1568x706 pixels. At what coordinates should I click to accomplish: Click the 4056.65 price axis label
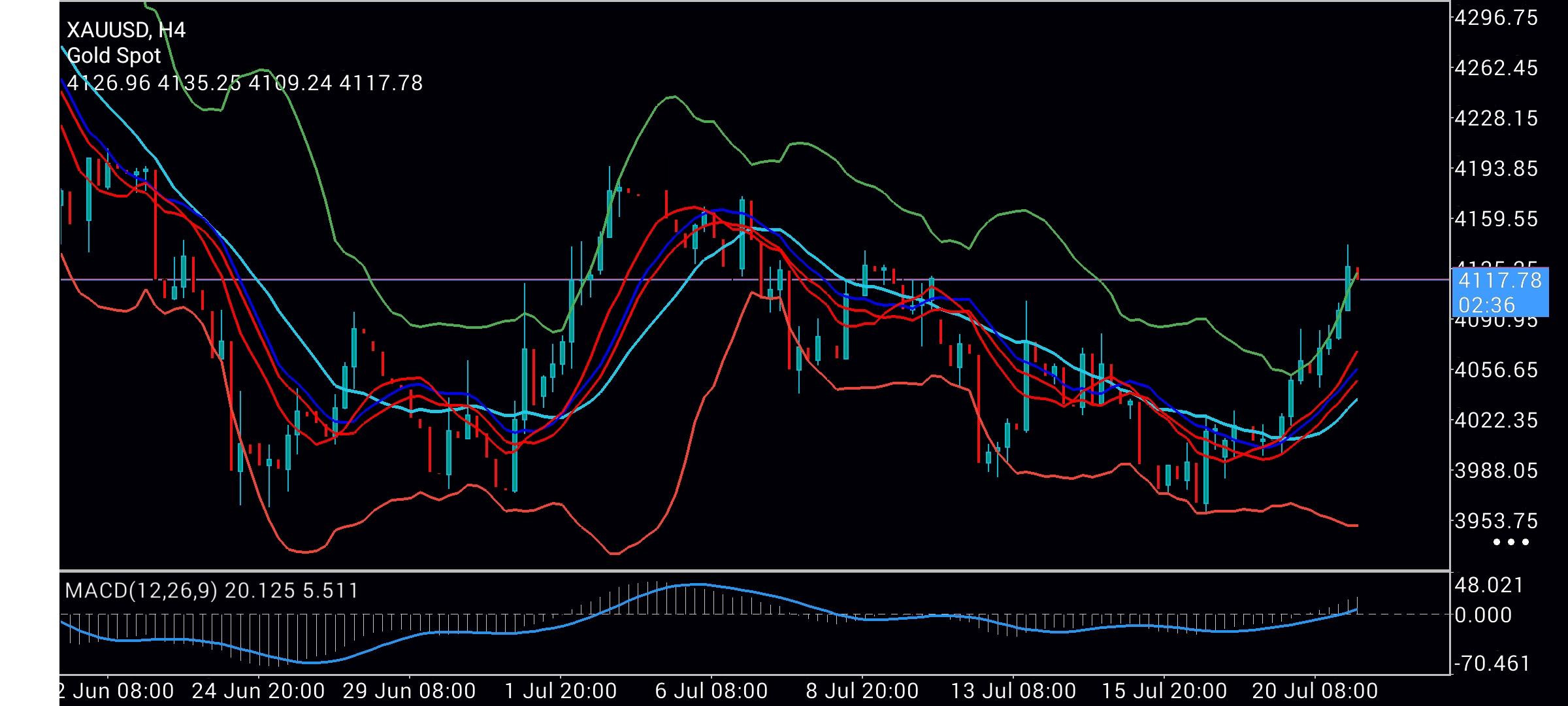[1495, 370]
